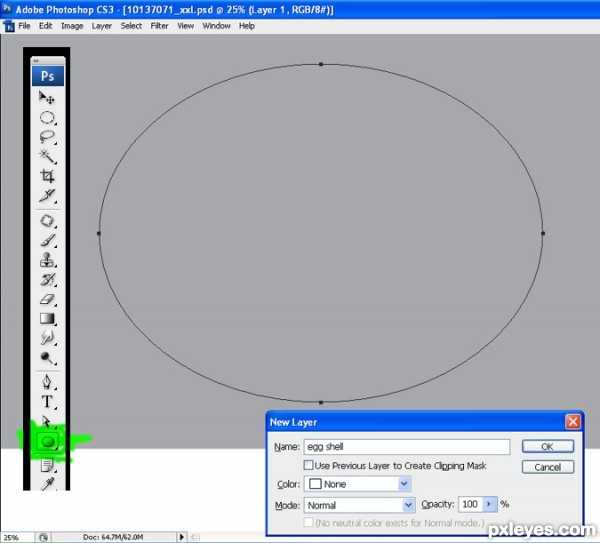Enable Use Previous Layer clipping mask checkbox
This screenshot has width=600, height=543.
308,465
